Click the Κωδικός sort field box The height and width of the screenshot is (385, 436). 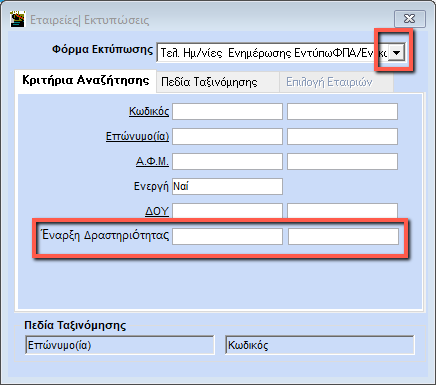click(x=320, y=345)
